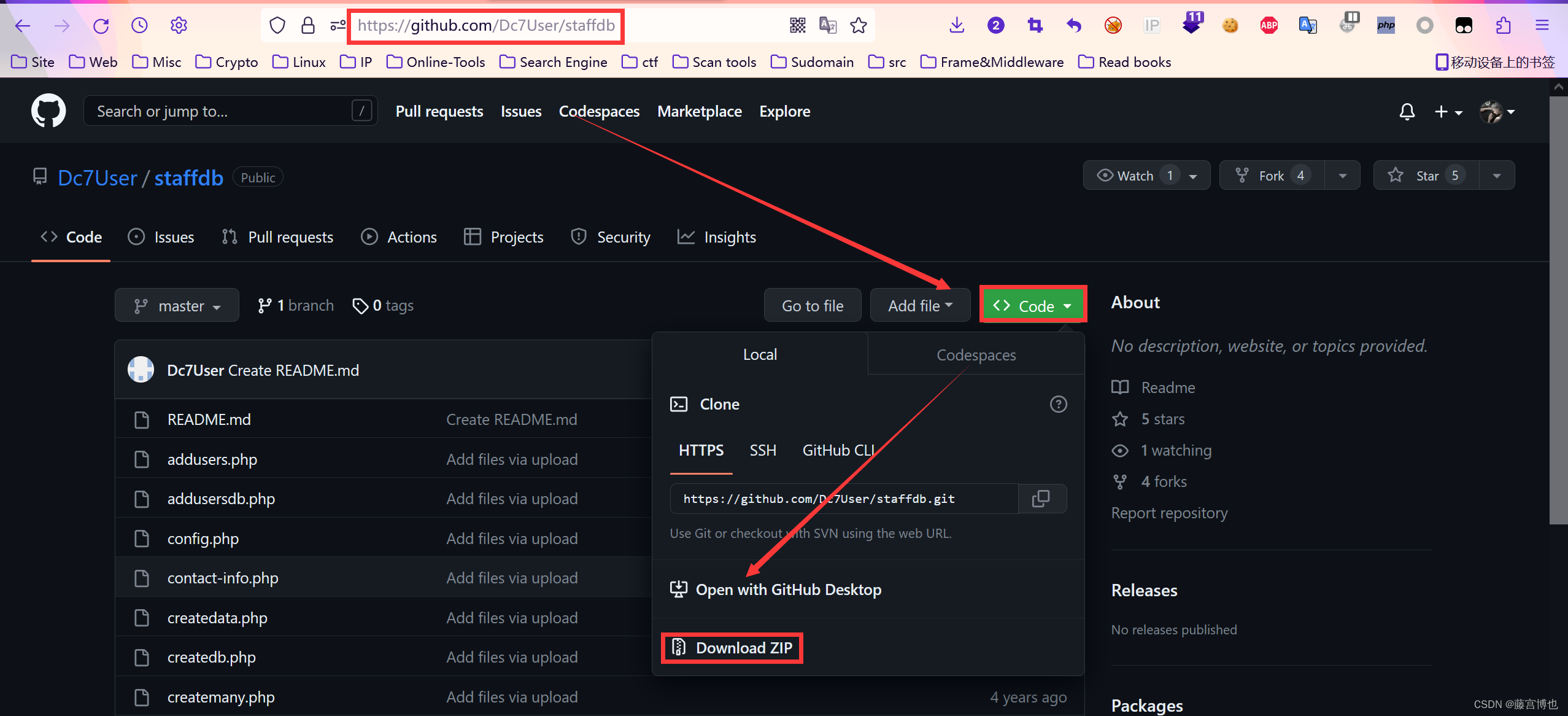1568x716 pixels.
Task: Open the config.php file
Action: [x=203, y=539]
